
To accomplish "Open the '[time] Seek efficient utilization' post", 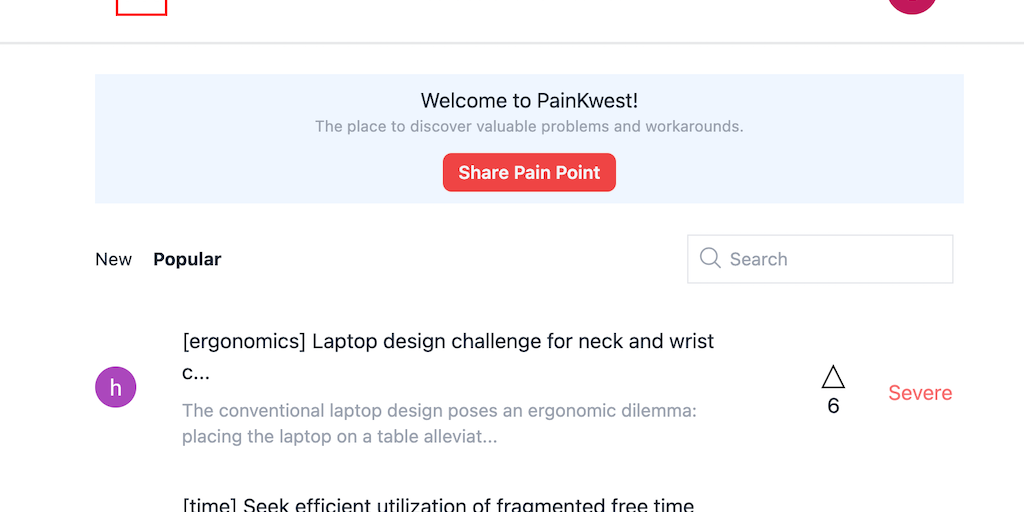I will click(x=438, y=504).
